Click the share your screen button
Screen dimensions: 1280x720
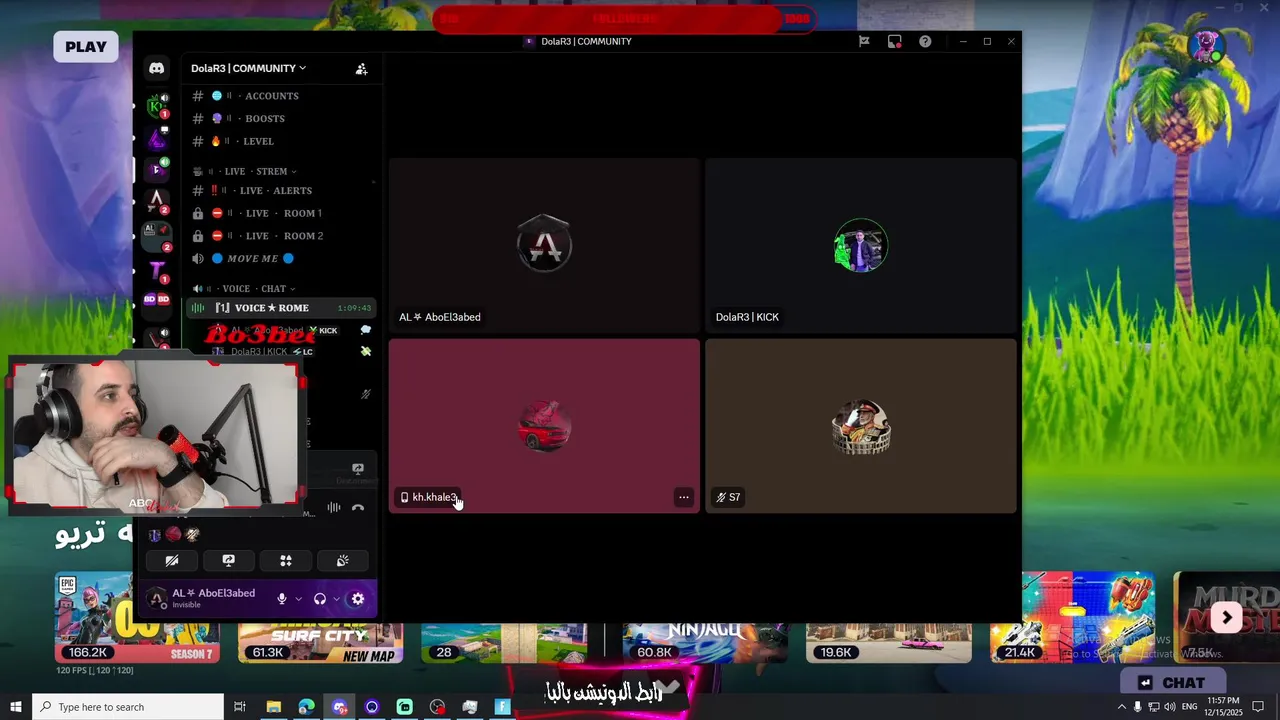click(228, 561)
